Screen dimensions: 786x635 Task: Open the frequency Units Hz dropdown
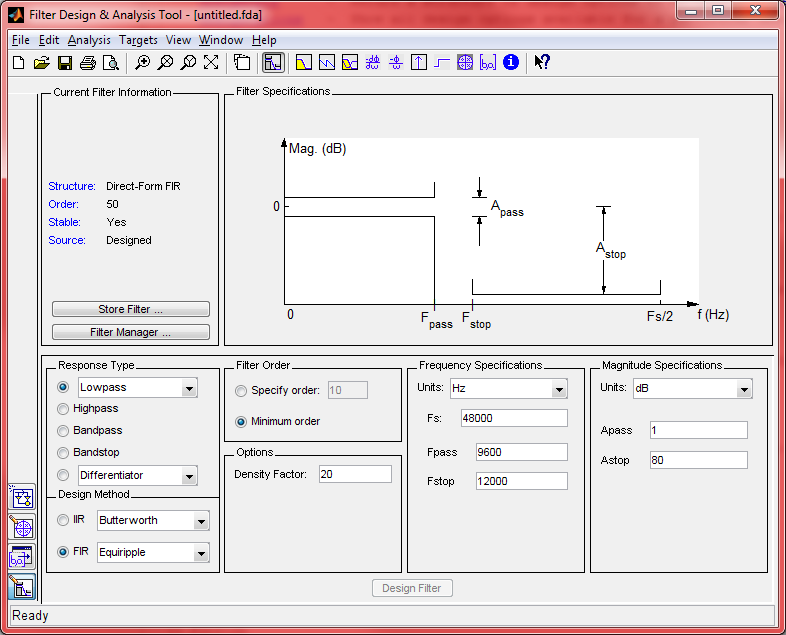(559, 389)
